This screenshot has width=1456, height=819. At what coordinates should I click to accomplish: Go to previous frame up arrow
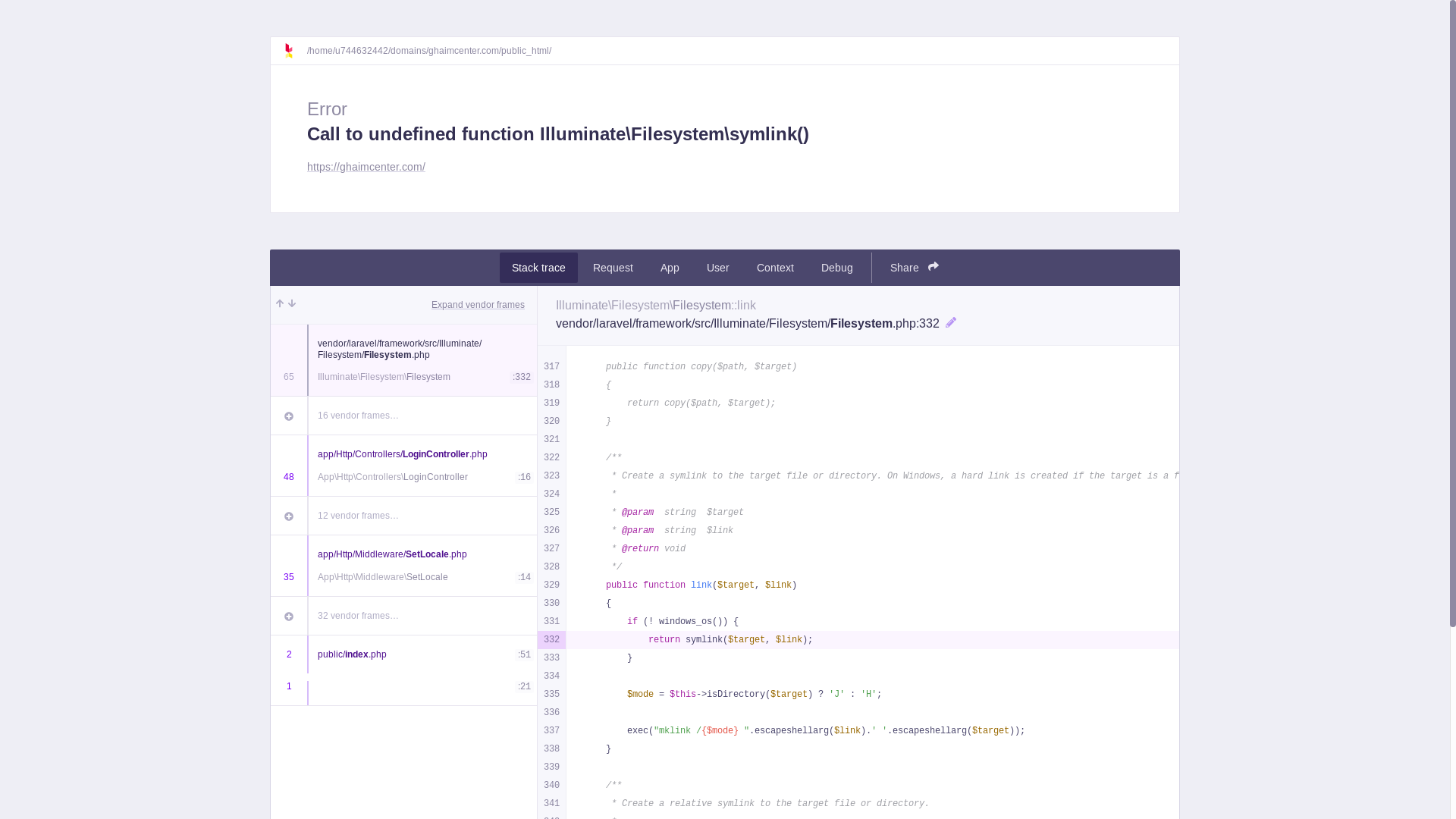(x=280, y=304)
